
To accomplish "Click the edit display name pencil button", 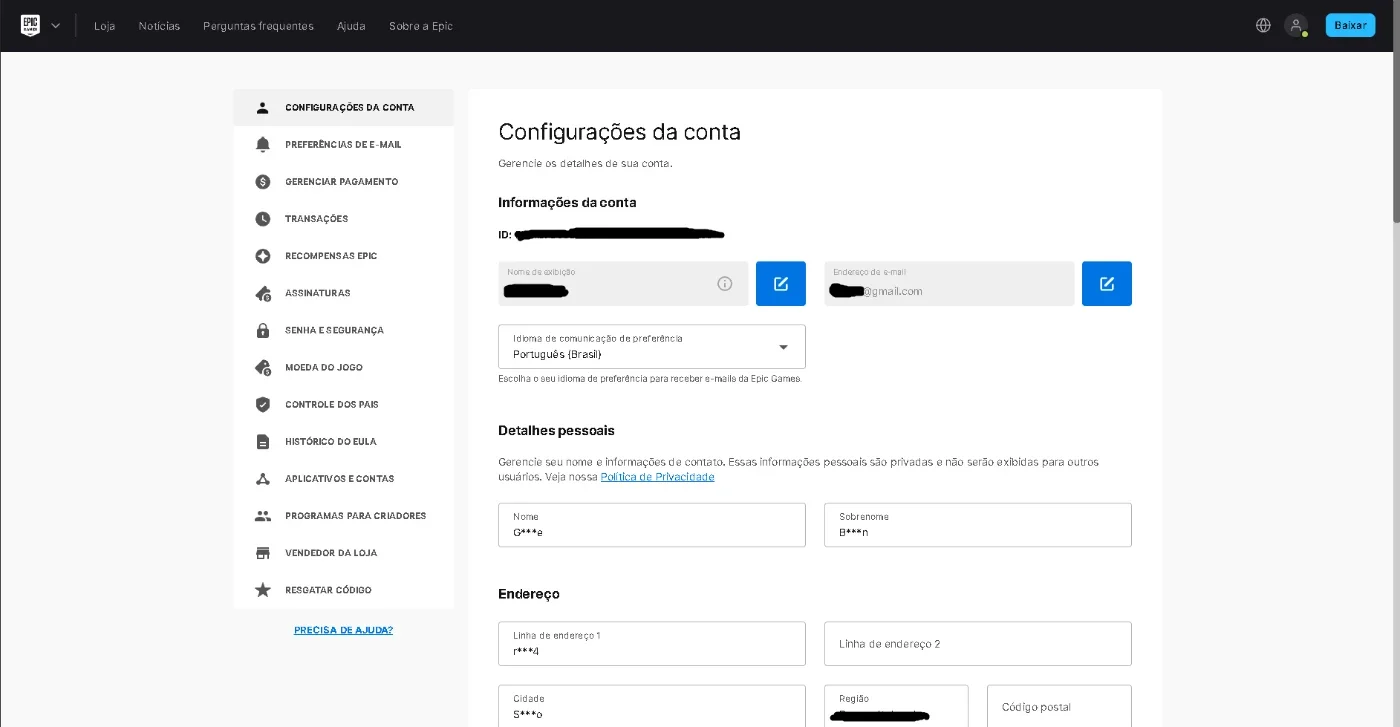I will pos(781,284).
